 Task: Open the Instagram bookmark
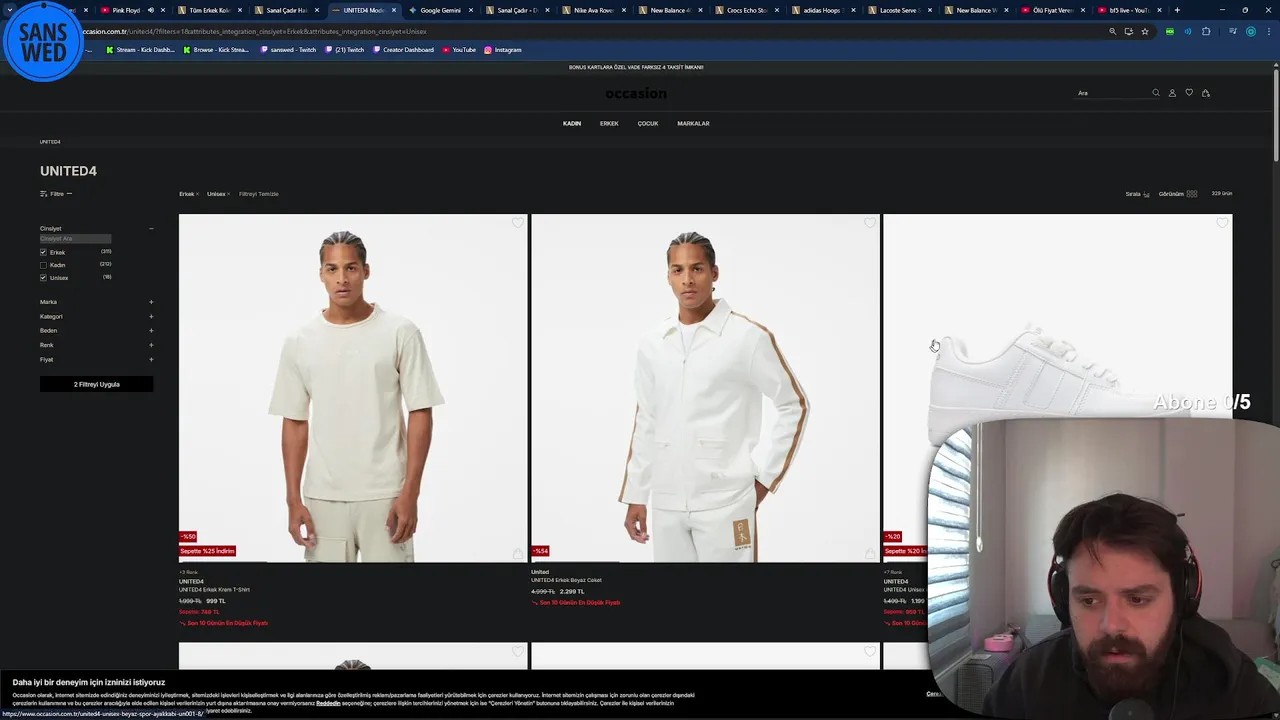[502, 50]
